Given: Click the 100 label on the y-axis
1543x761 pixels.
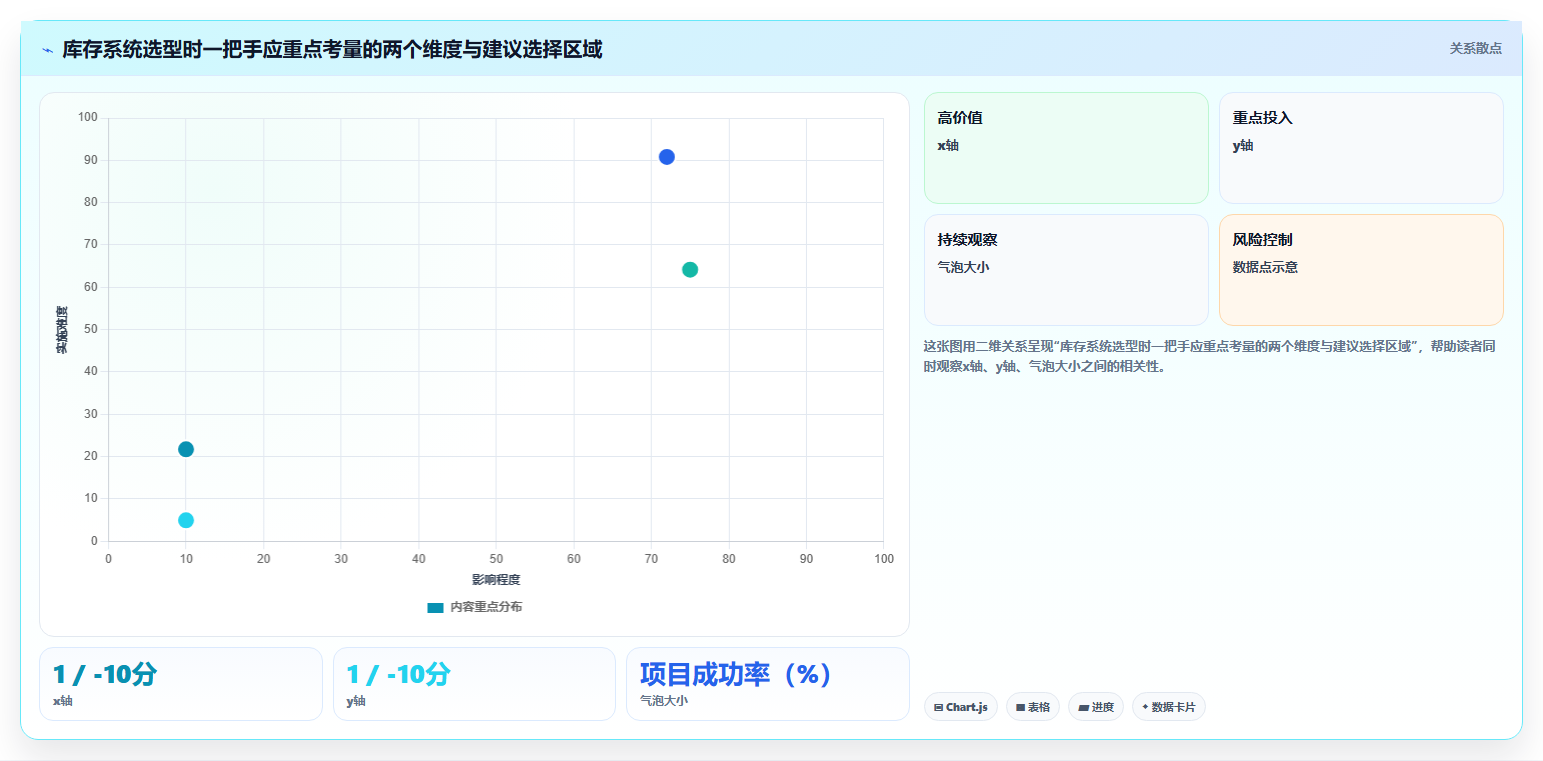Looking at the screenshot, I should coord(88,118).
